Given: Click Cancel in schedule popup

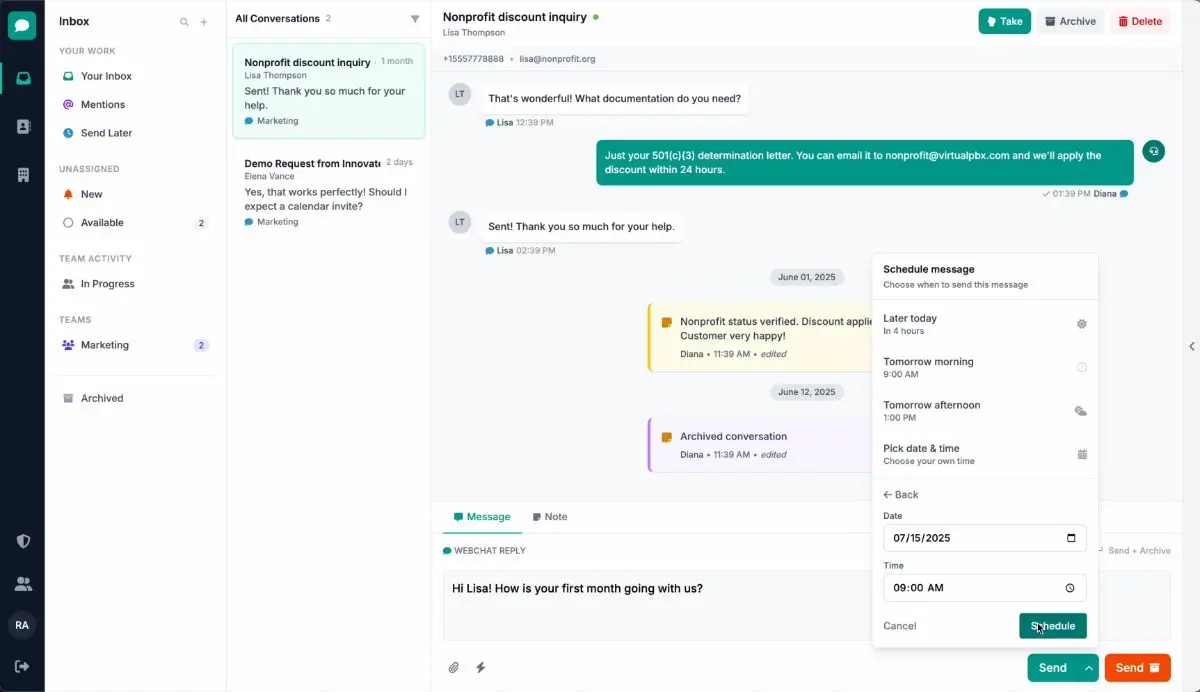Looking at the screenshot, I should (899, 626).
